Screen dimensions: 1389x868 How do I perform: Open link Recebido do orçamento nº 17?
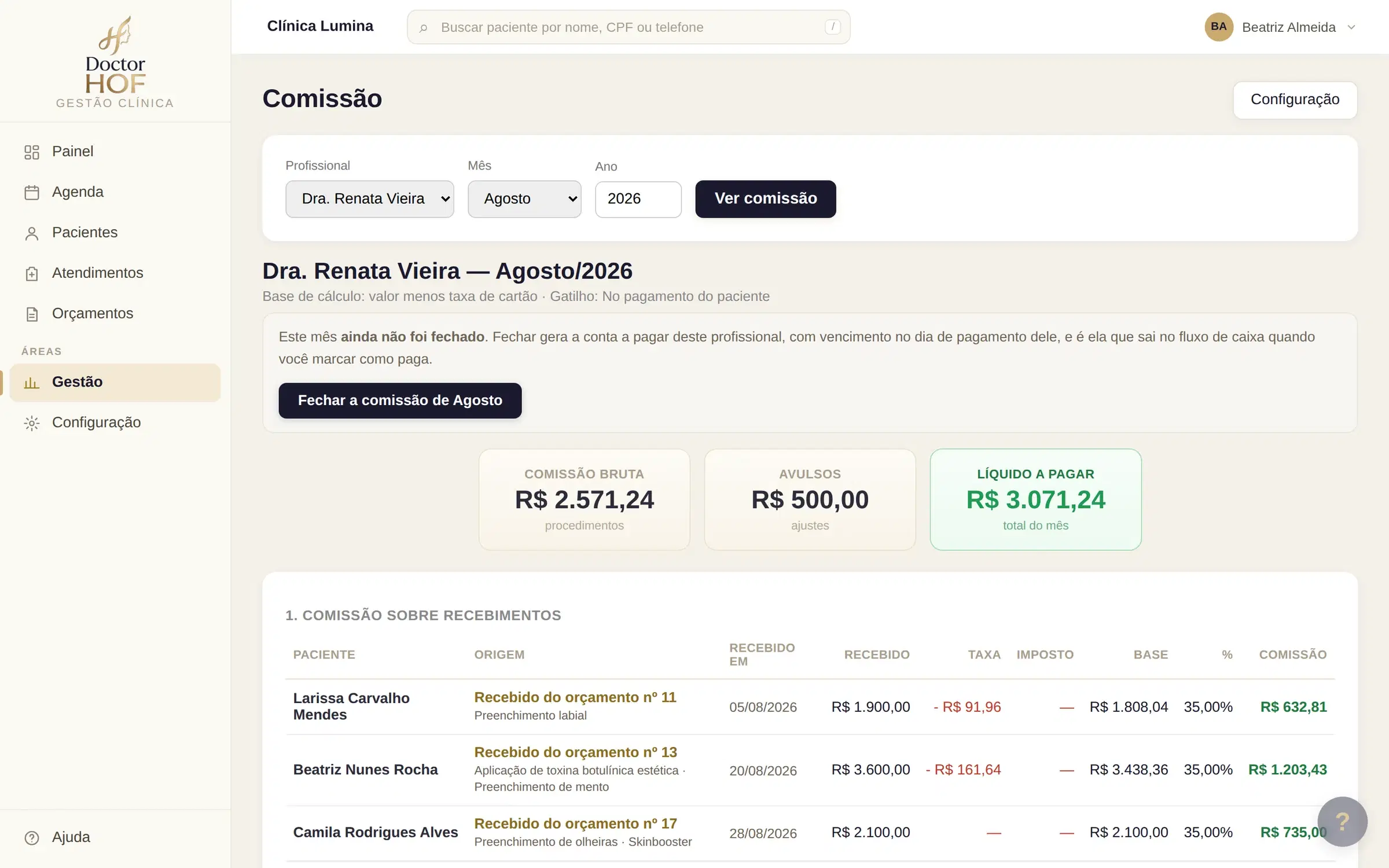(x=575, y=823)
